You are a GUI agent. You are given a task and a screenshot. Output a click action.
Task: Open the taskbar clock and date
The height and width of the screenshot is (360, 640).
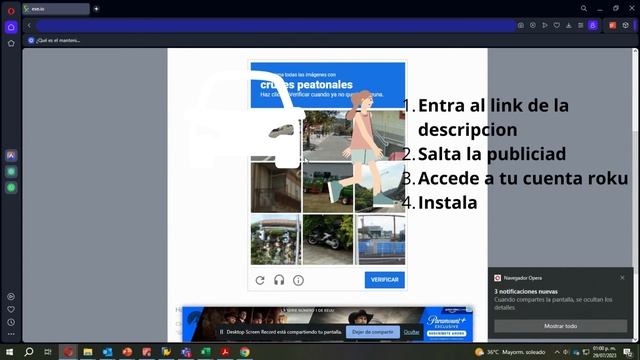click(x=604, y=352)
